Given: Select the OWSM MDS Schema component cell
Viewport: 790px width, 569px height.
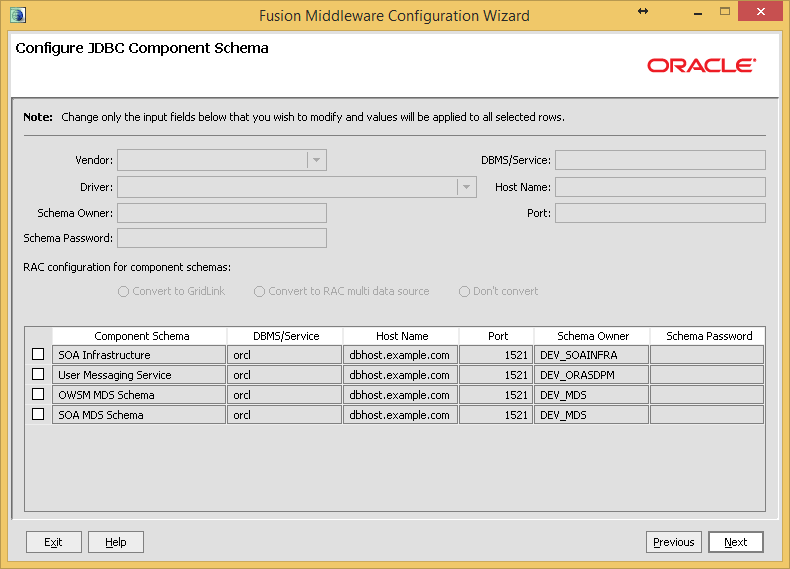Looking at the screenshot, I should click(x=139, y=395).
